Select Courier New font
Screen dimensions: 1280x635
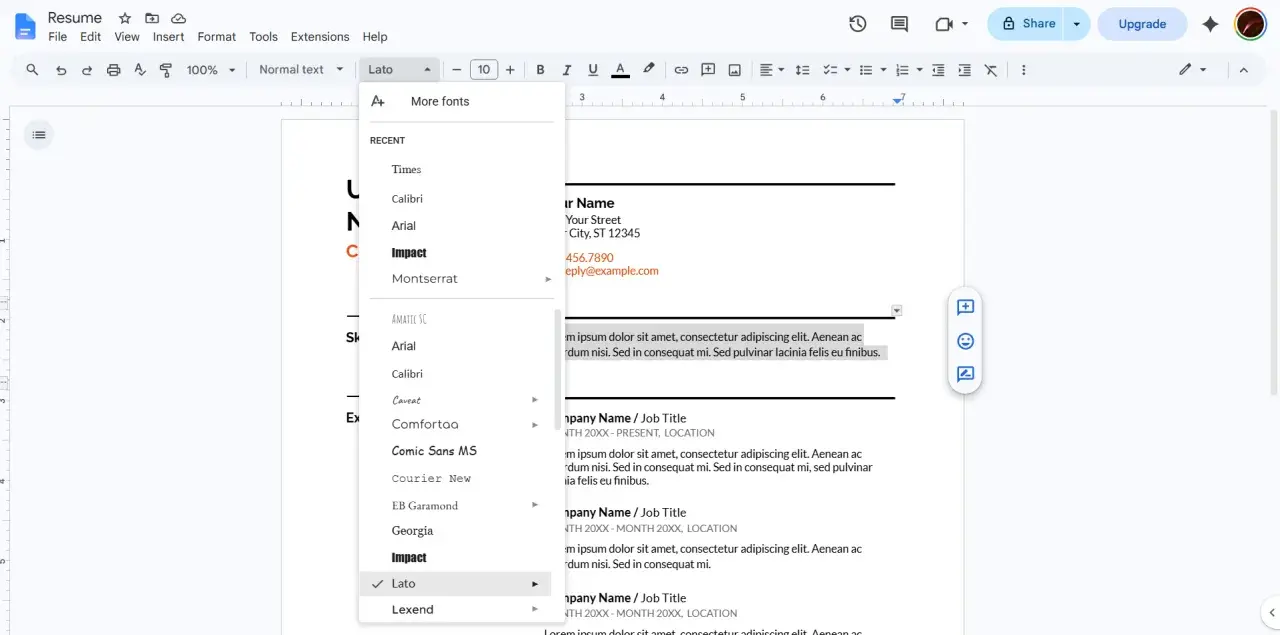[456, 478]
